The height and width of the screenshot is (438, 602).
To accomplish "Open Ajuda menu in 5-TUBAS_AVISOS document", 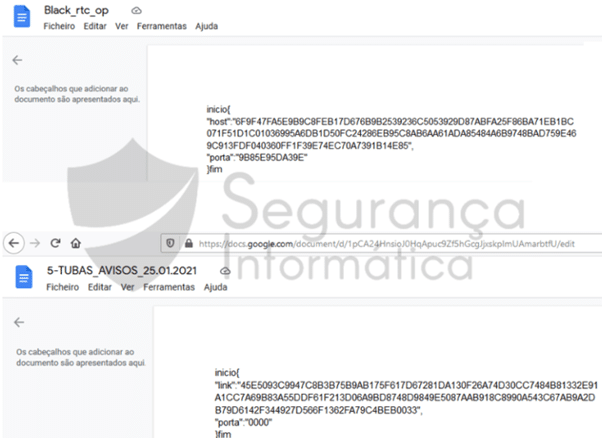I will tap(217, 288).
